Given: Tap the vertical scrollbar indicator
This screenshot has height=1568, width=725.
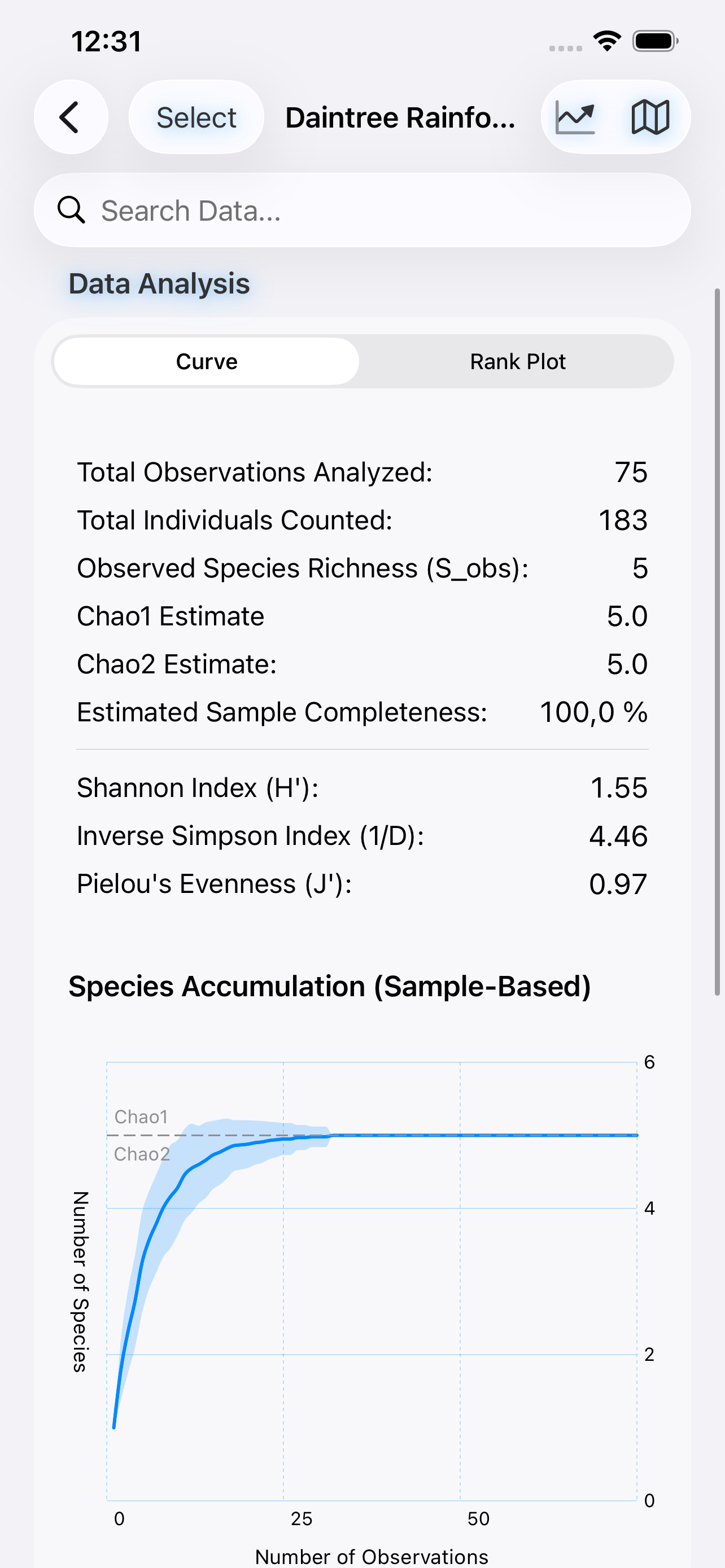Looking at the screenshot, I should [717, 642].
